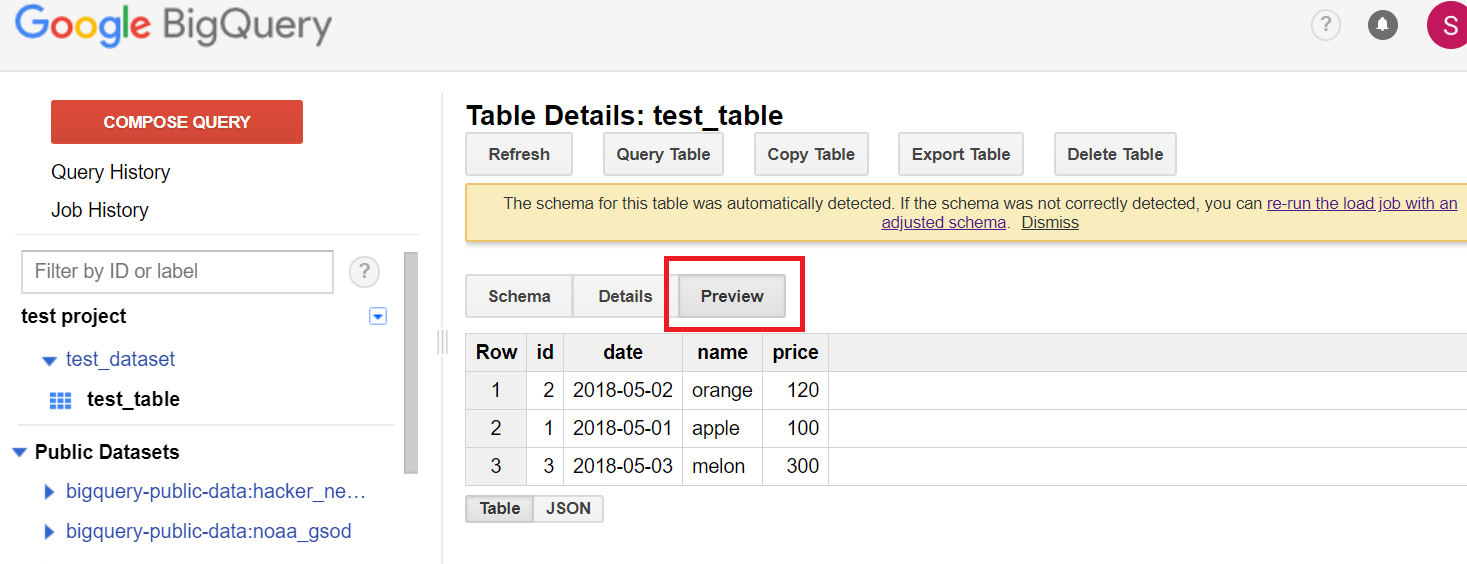Image resolution: width=1467 pixels, height=564 pixels.
Task: Click the melon name cell
Action: coord(722,466)
